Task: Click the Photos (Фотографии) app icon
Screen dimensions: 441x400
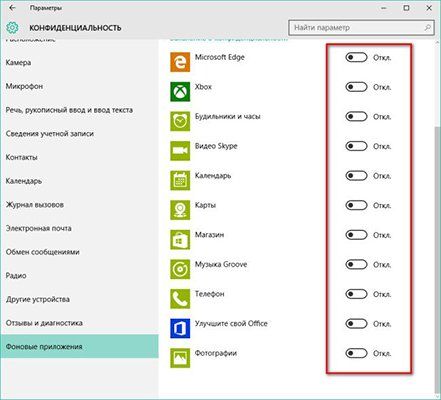Action: (x=180, y=358)
